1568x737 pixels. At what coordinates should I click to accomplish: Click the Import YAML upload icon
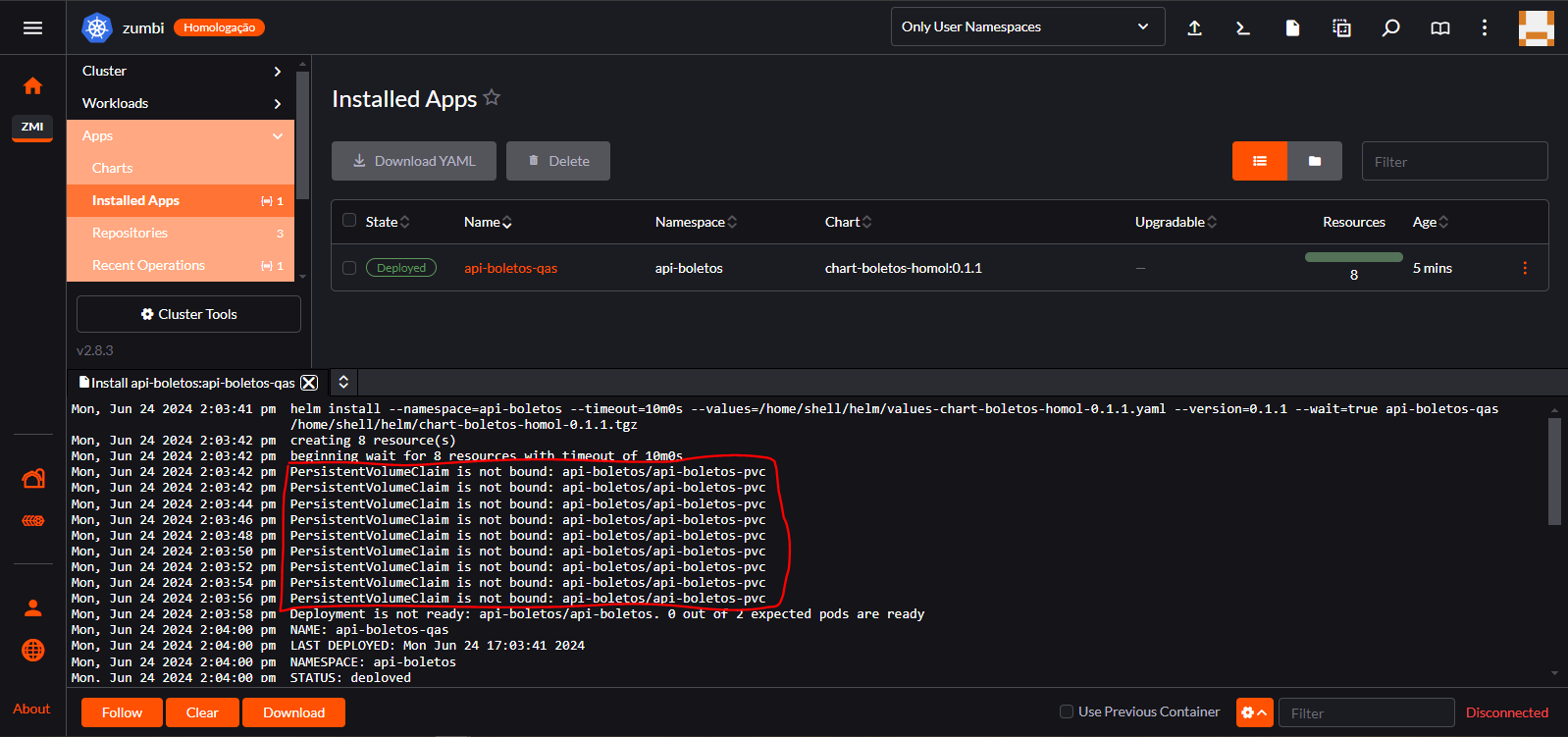1194,27
